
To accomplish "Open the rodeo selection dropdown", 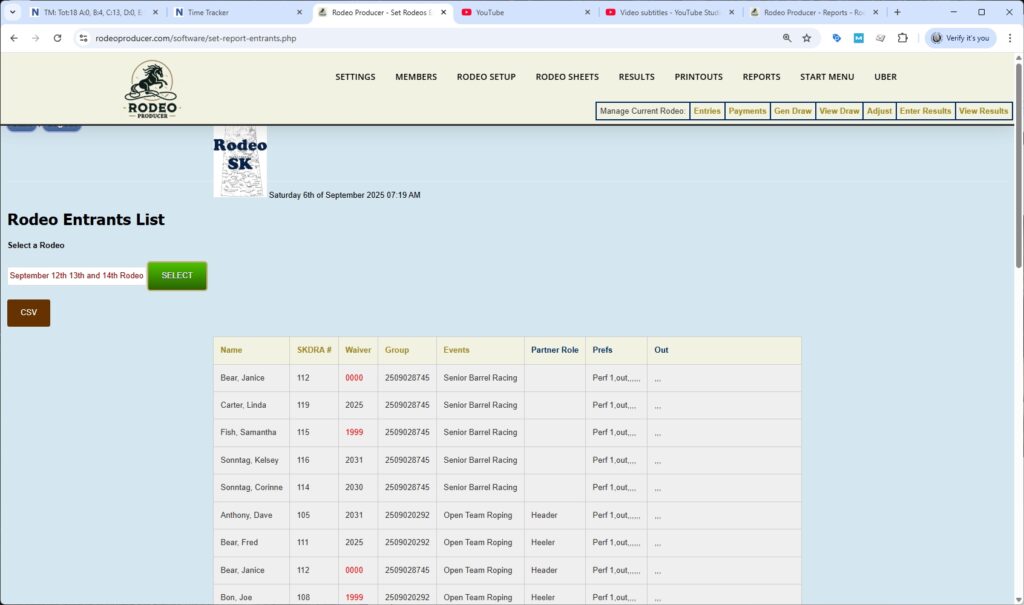I will pos(77,275).
